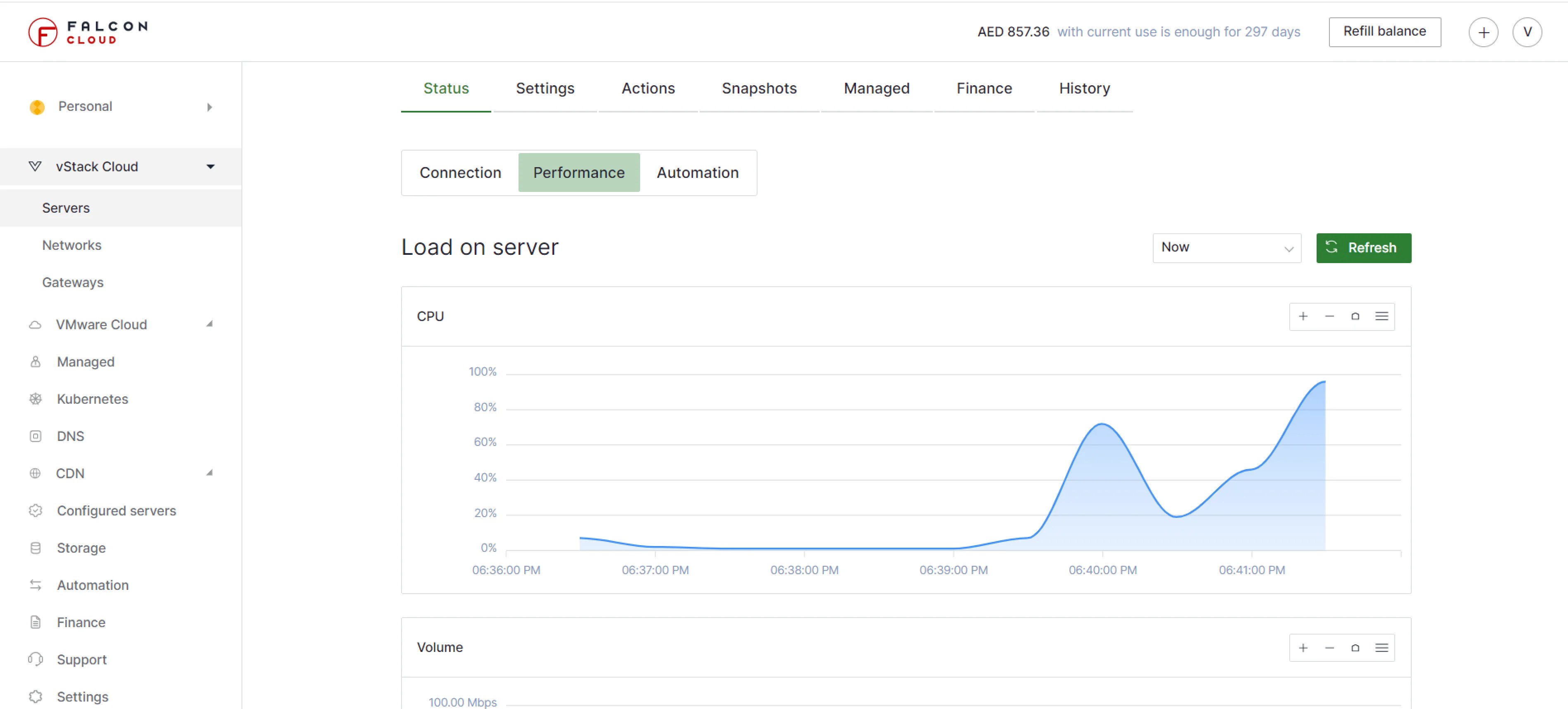Open the Volume chart hamburger menu

pyautogui.click(x=1381, y=647)
